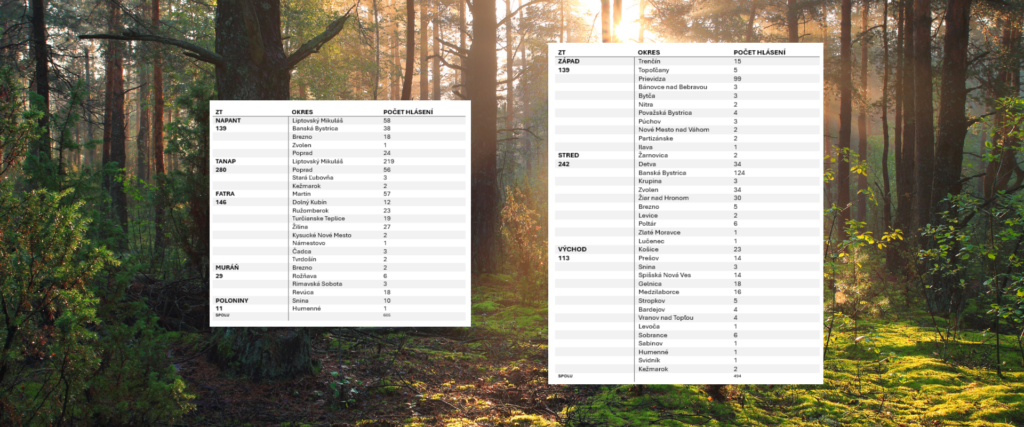
Task: Select the NAPANT heading in left table
Action: click(227, 121)
